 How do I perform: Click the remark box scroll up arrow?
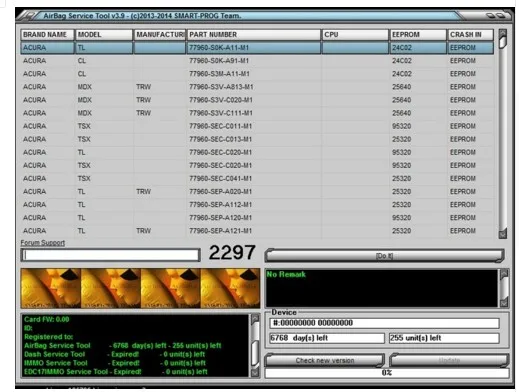[504, 274]
